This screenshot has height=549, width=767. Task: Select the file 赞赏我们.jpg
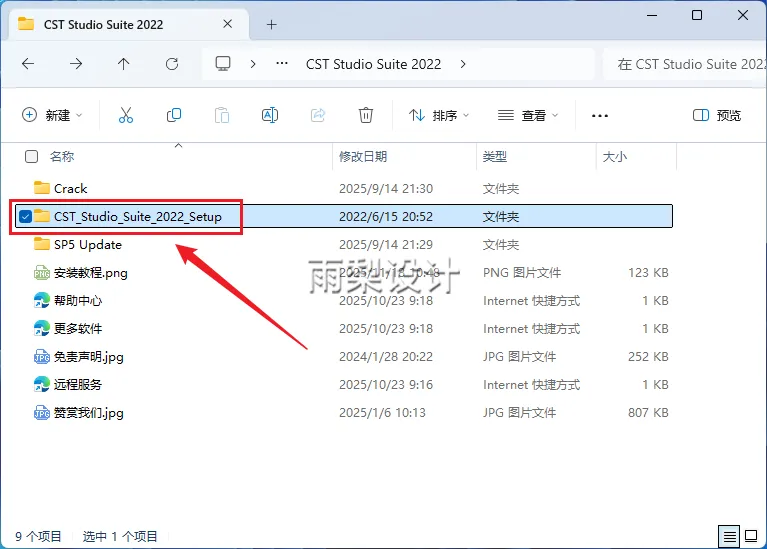coord(89,413)
